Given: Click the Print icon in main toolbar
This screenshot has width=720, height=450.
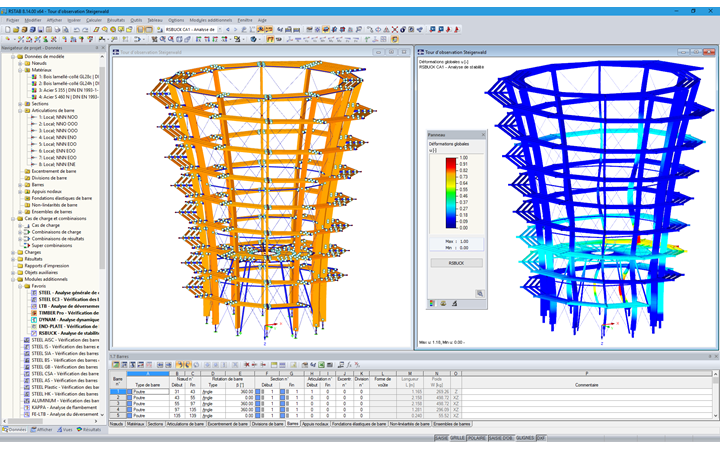Looking at the screenshot, I should [57, 29].
